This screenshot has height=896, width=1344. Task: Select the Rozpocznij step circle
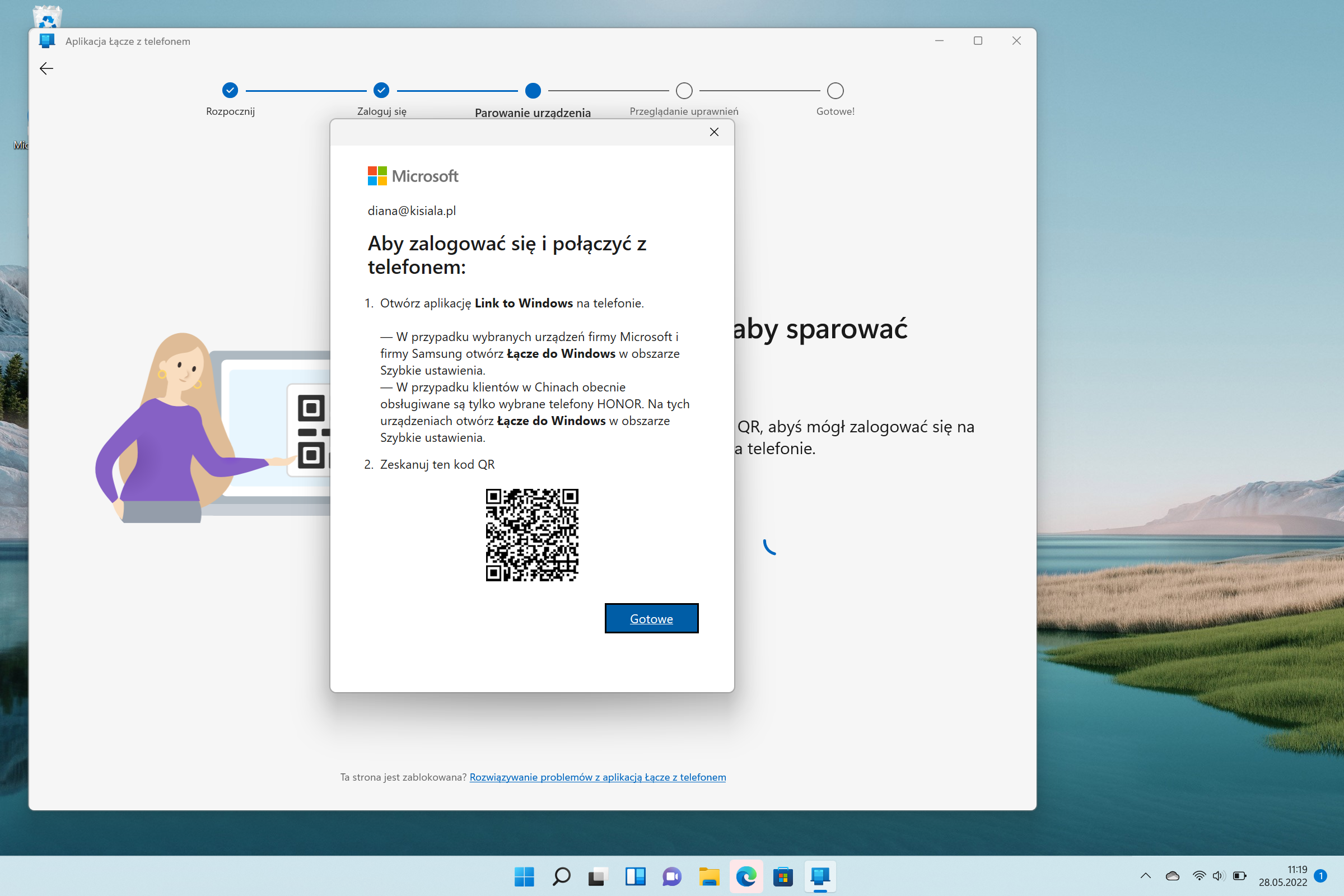230,90
